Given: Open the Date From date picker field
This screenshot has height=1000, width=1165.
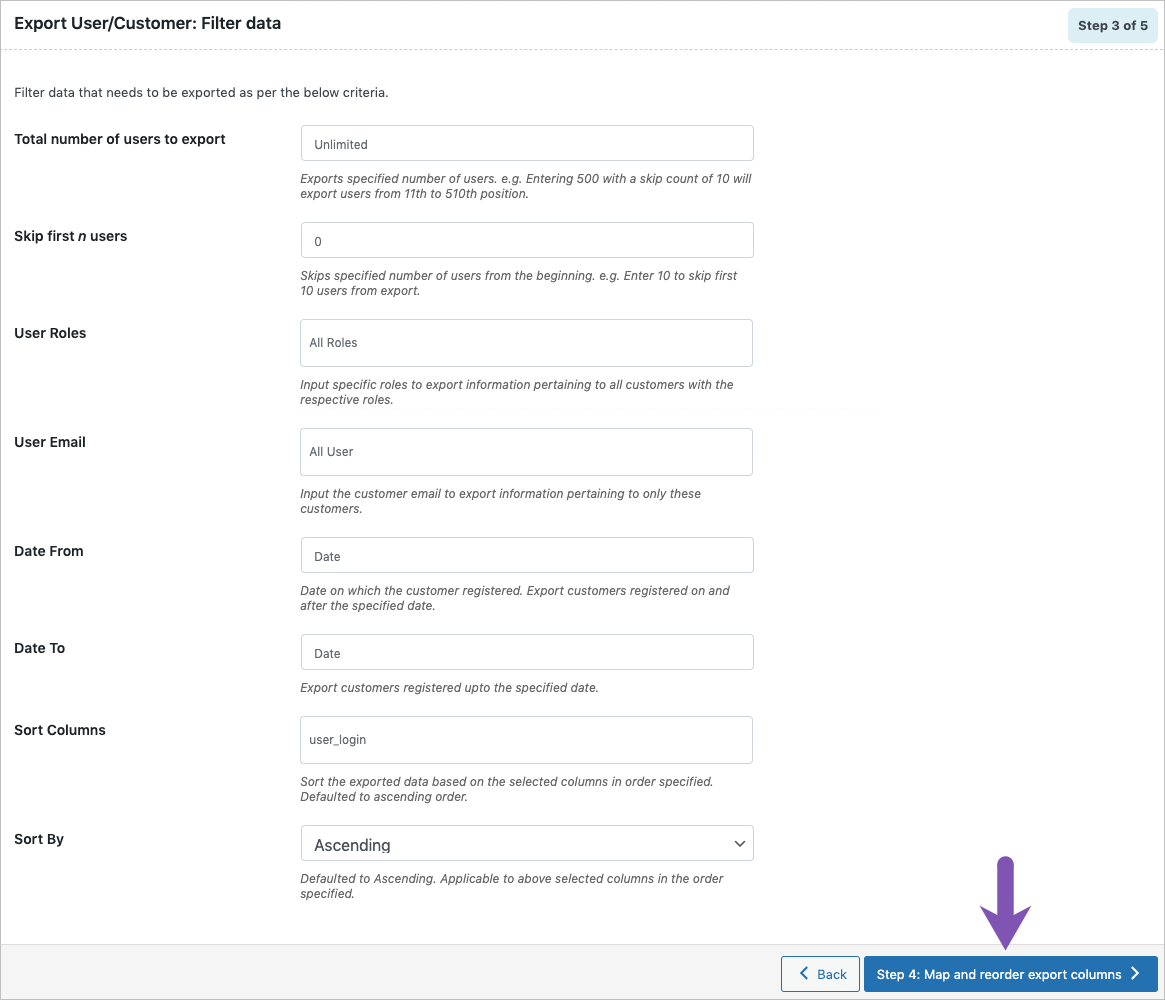Looking at the screenshot, I should tap(526, 555).
